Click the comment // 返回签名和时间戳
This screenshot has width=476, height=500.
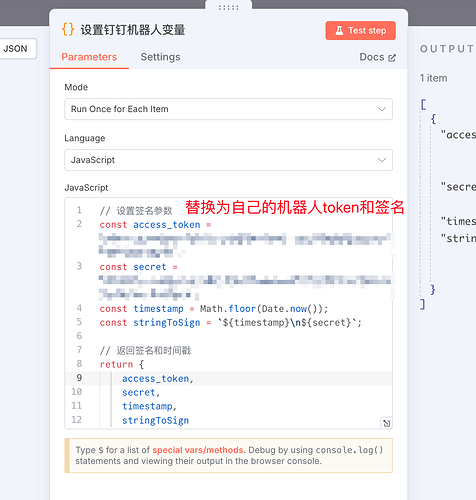coord(145,351)
